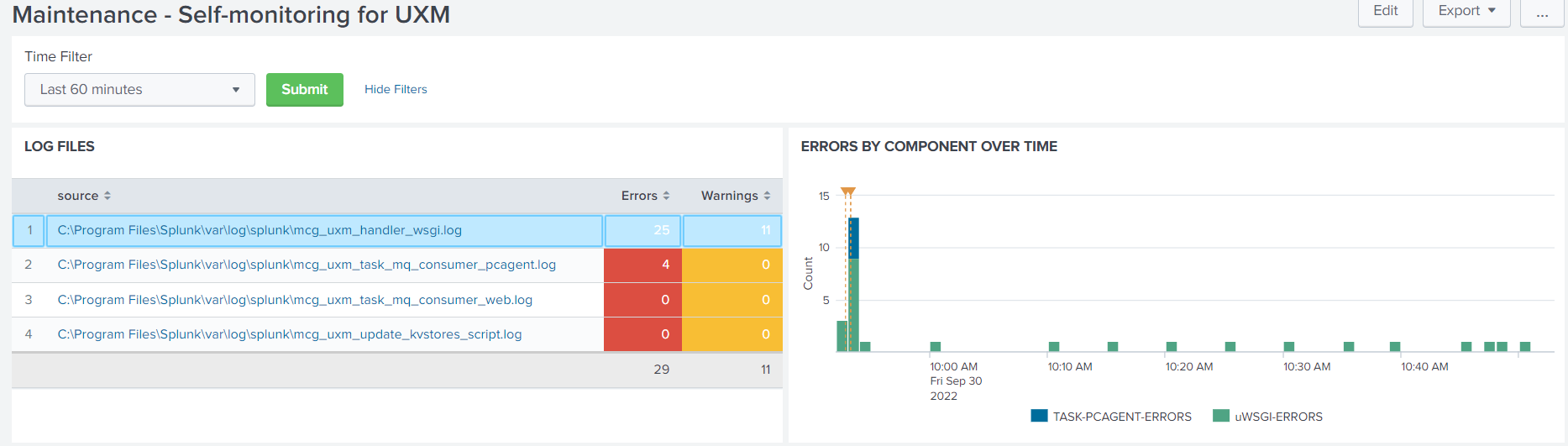Select the mcg_uxm_handler_wsgi.log row
Viewport: 1568px width, 446px height.
[260, 230]
